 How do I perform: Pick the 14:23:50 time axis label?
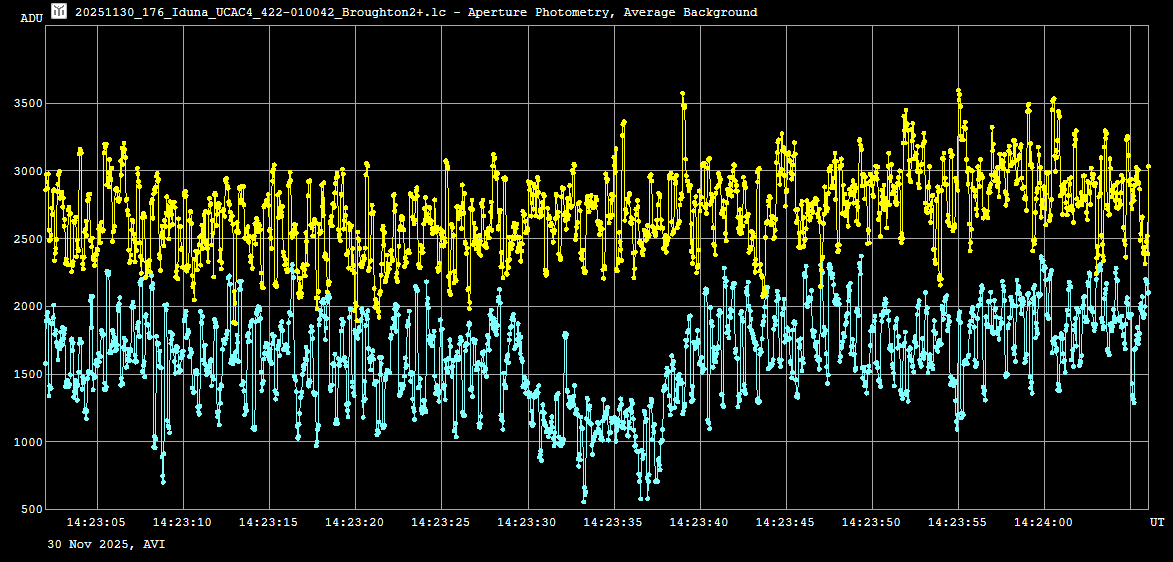click(x=872, y=522)
